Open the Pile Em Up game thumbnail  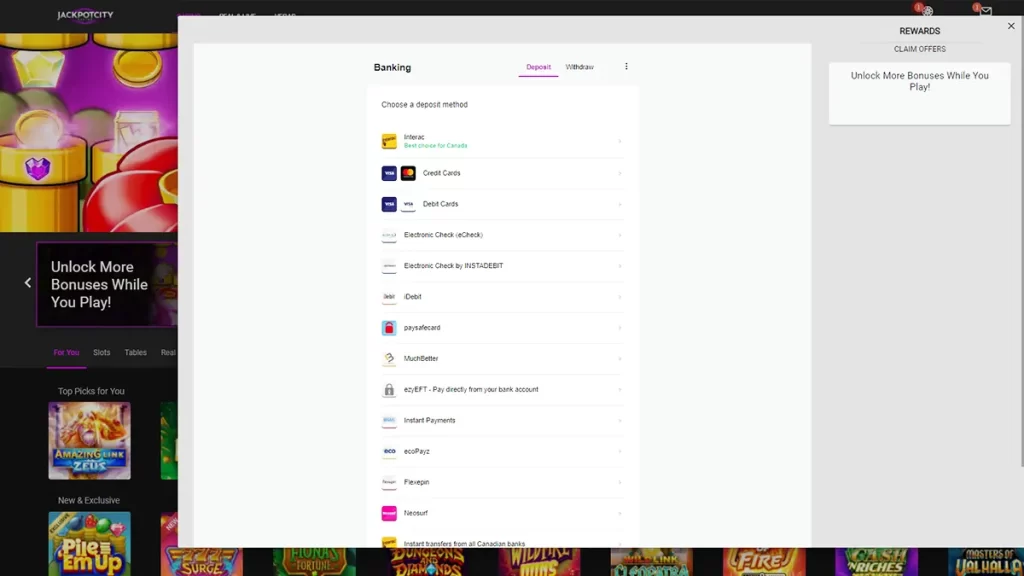point(89,543)
